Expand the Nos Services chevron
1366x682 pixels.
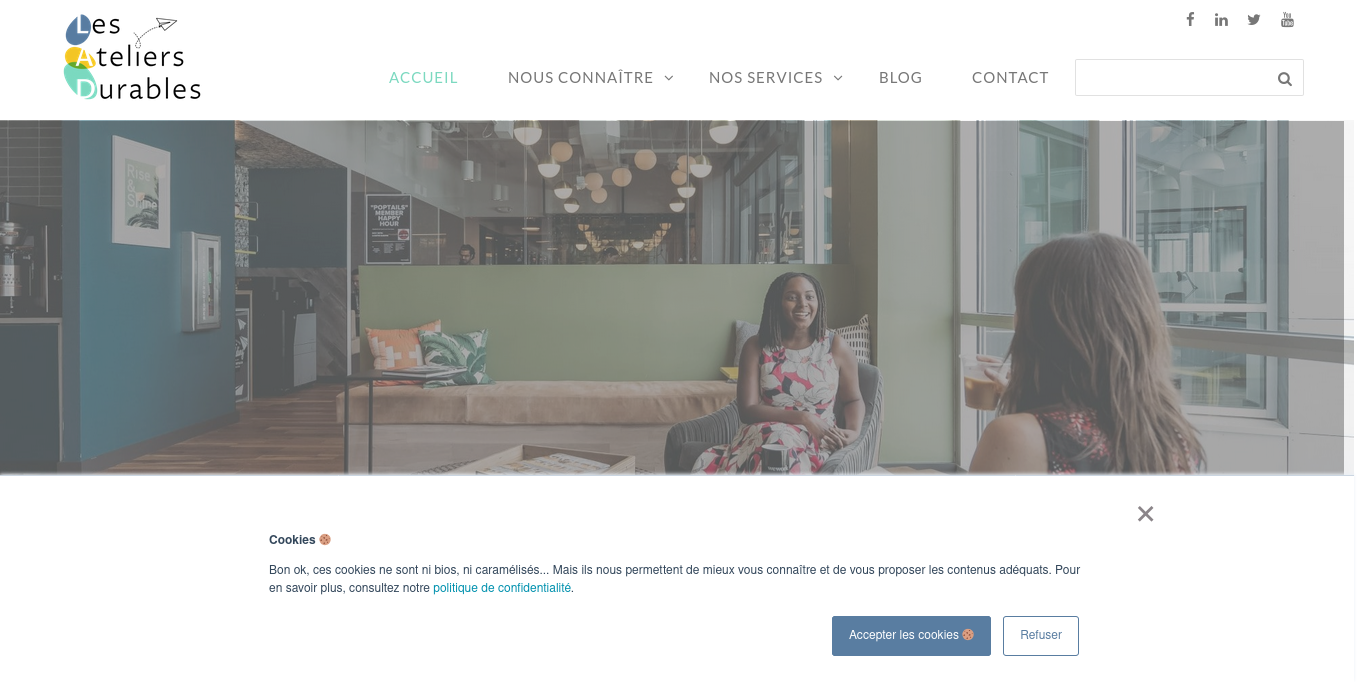[x=838, y=77]
